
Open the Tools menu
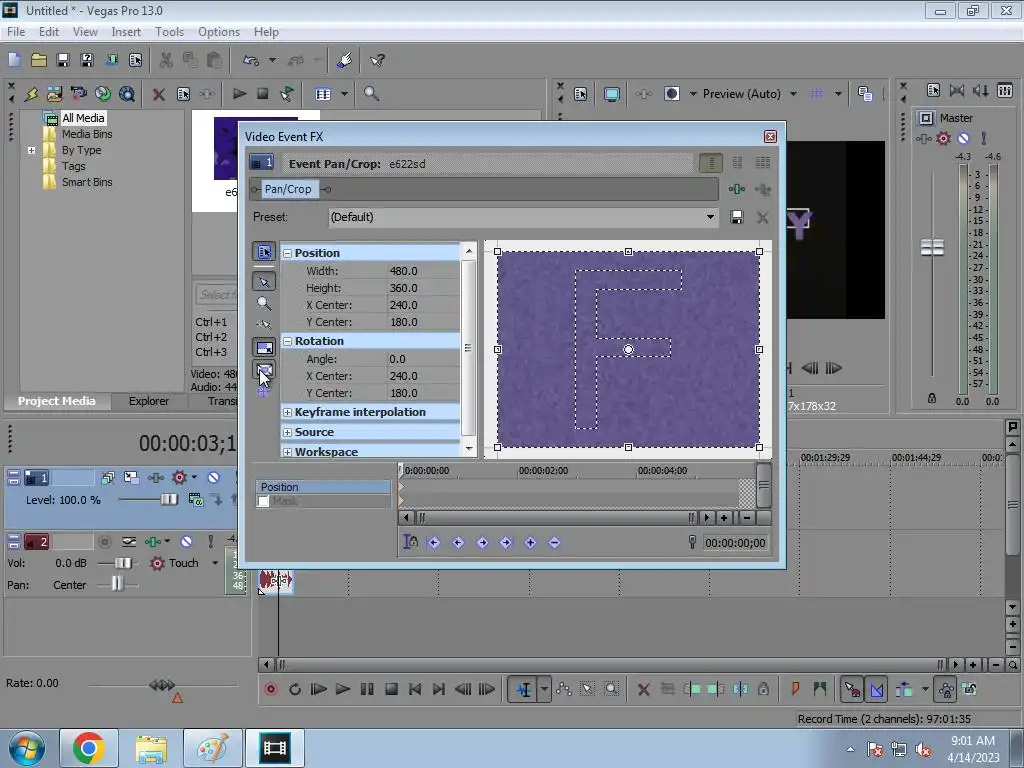[x=169, y=31]
